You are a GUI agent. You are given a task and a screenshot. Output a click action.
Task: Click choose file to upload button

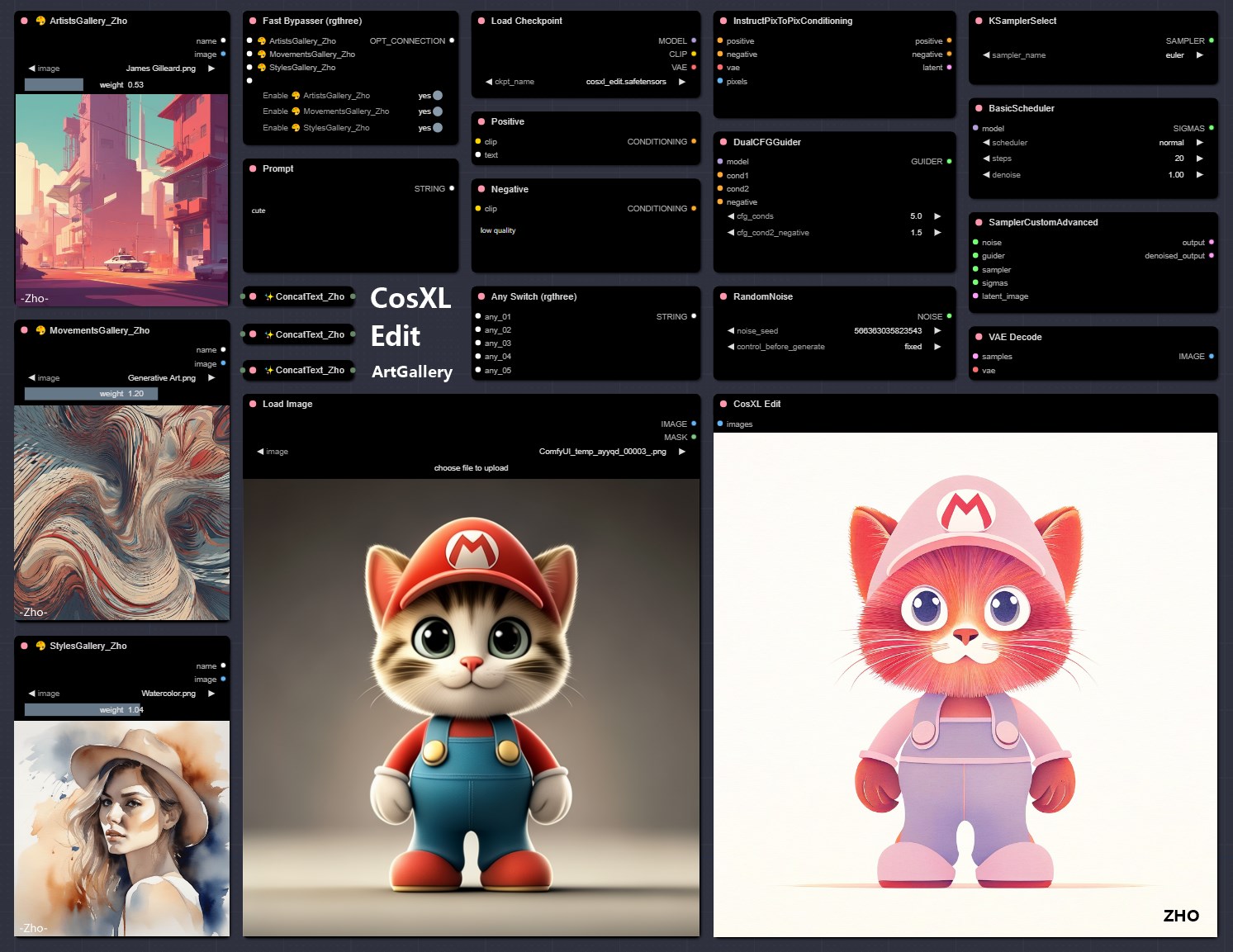pyautogui.click(x=471, y=468)
